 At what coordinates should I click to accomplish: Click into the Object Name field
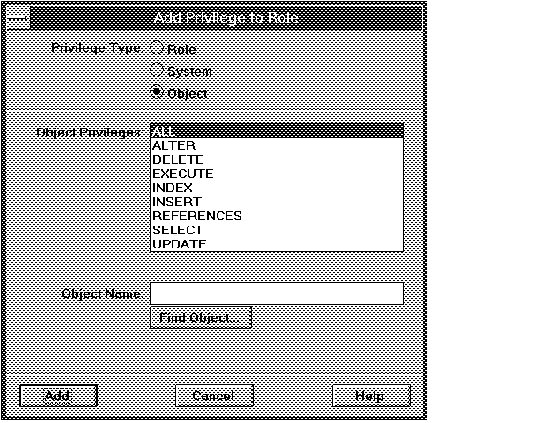pyautogui.click(x=277, y=293)
